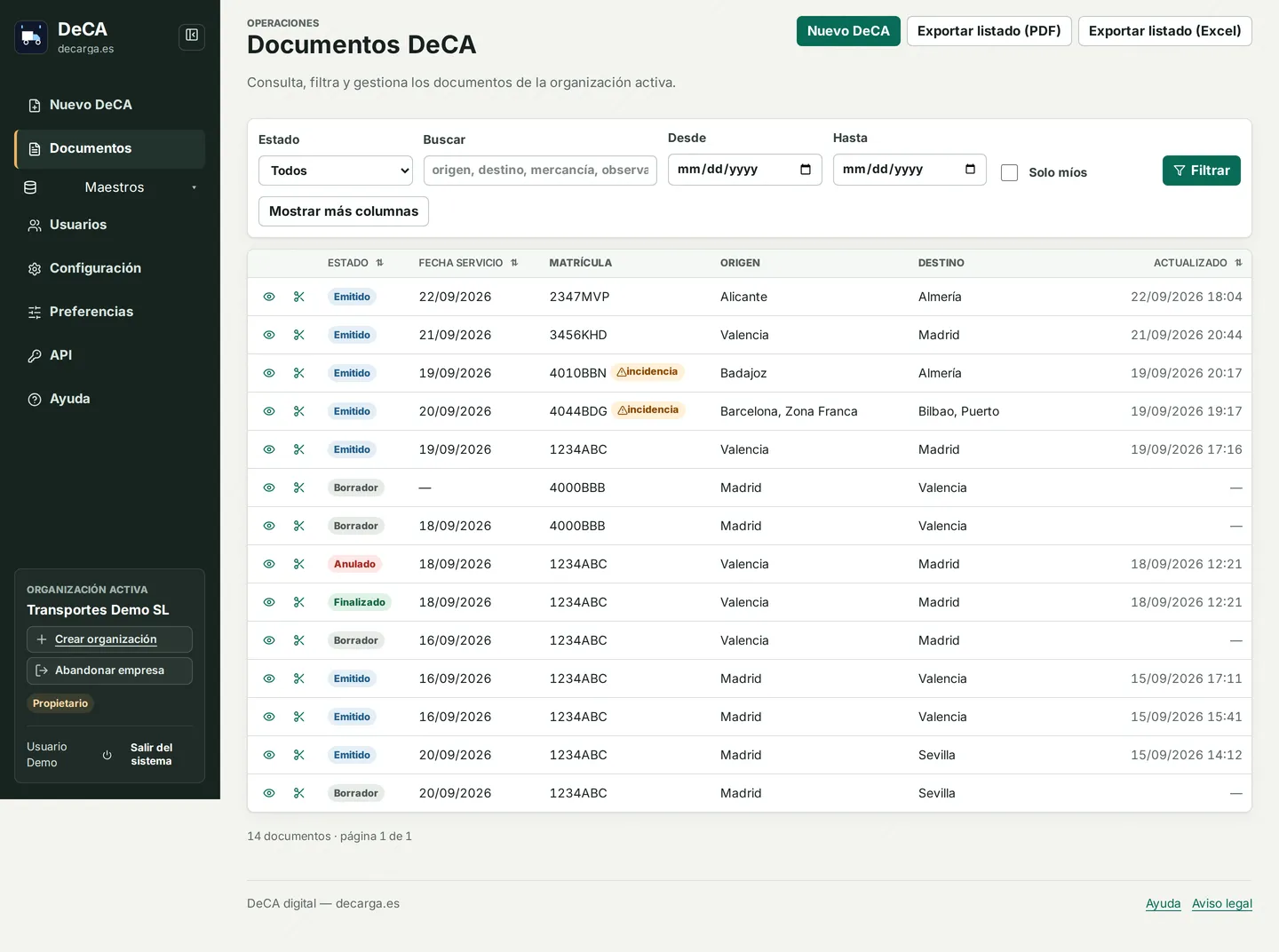1279x952 pixels.
Task: Click the power icon next to Salir del sistema
Action: pos(107,755)
